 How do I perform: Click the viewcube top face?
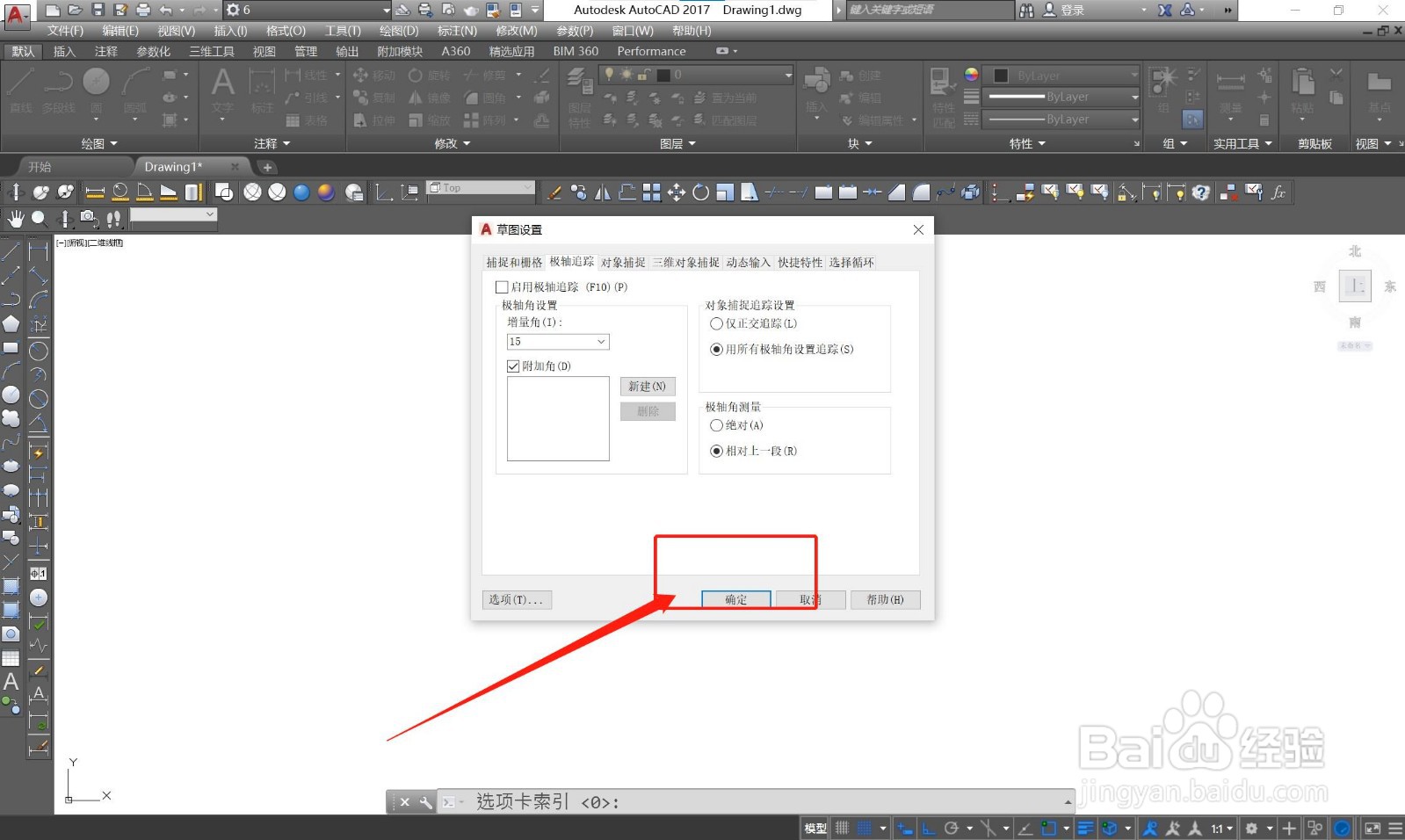point(1355,286)
